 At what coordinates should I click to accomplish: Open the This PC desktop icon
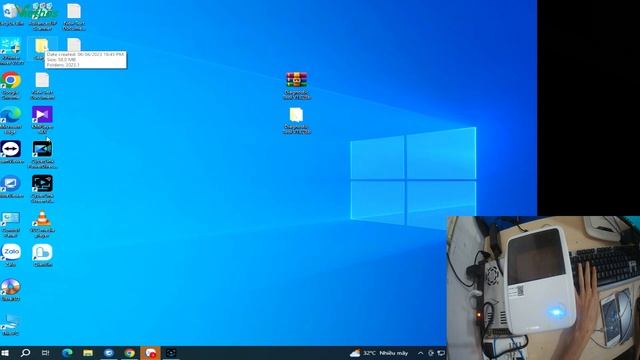coord(10,324)
